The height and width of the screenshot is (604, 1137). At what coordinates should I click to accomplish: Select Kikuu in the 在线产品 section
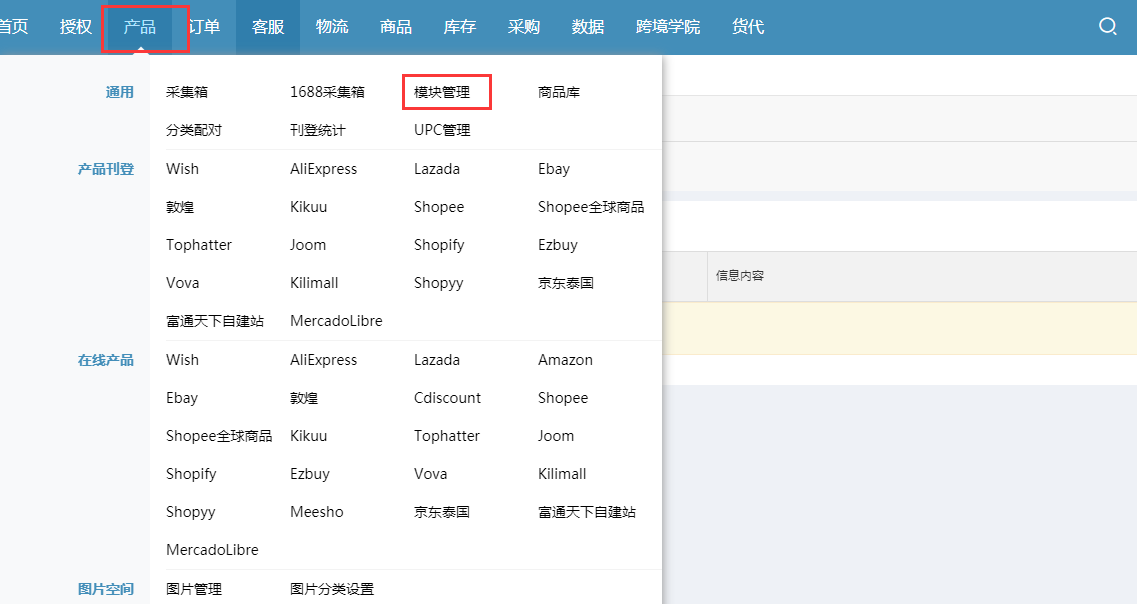tap(308, 437)
